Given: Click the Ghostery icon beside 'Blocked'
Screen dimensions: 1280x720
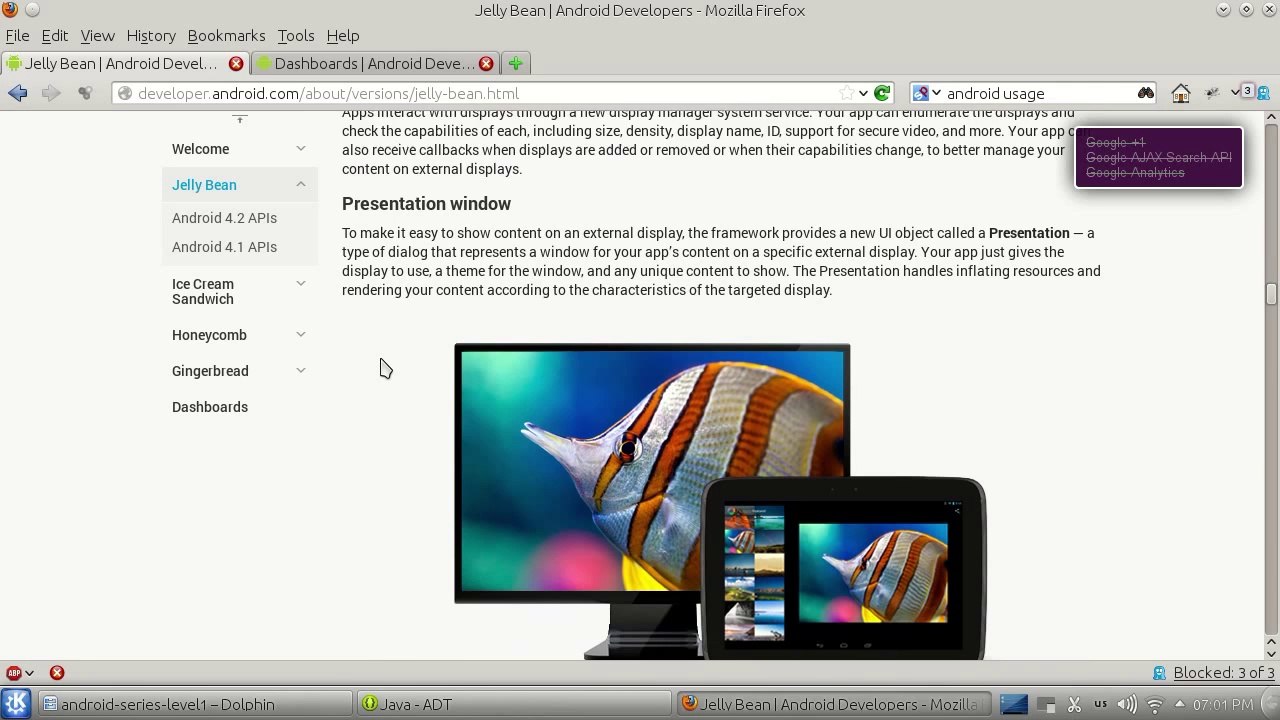Looking at the screenshot, I should point(1160,673).
